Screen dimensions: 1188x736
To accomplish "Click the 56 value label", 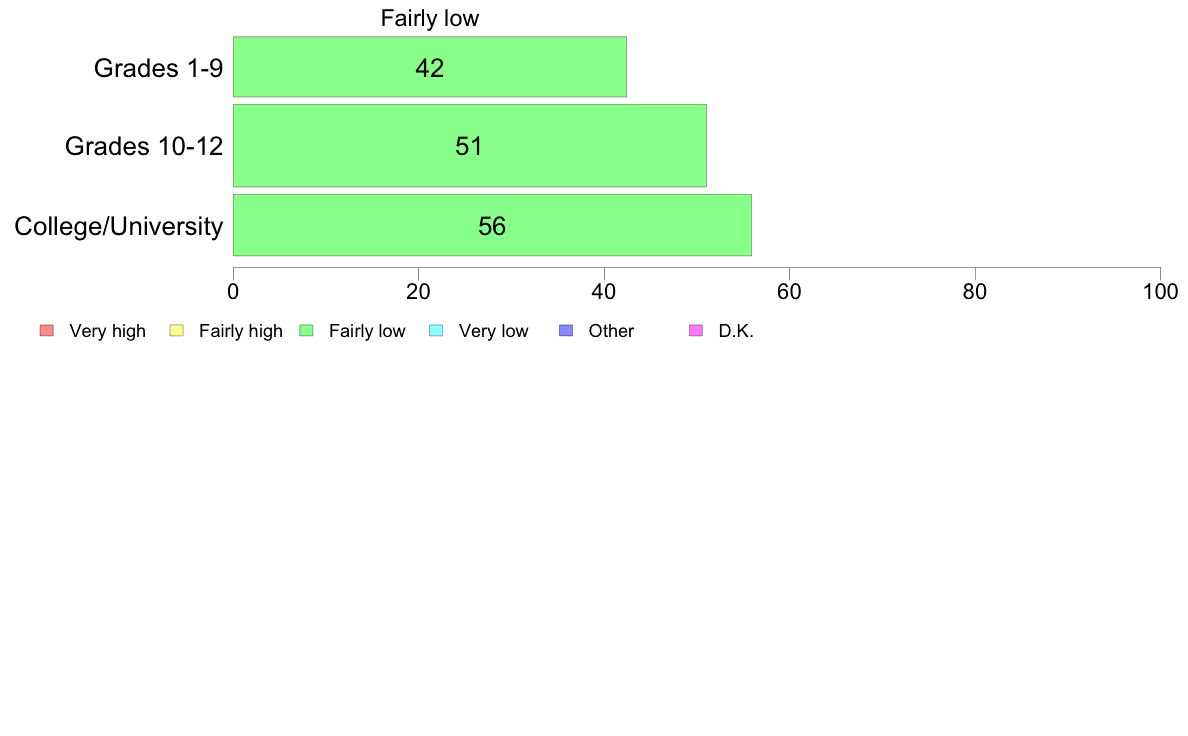I will pos(492,226).
